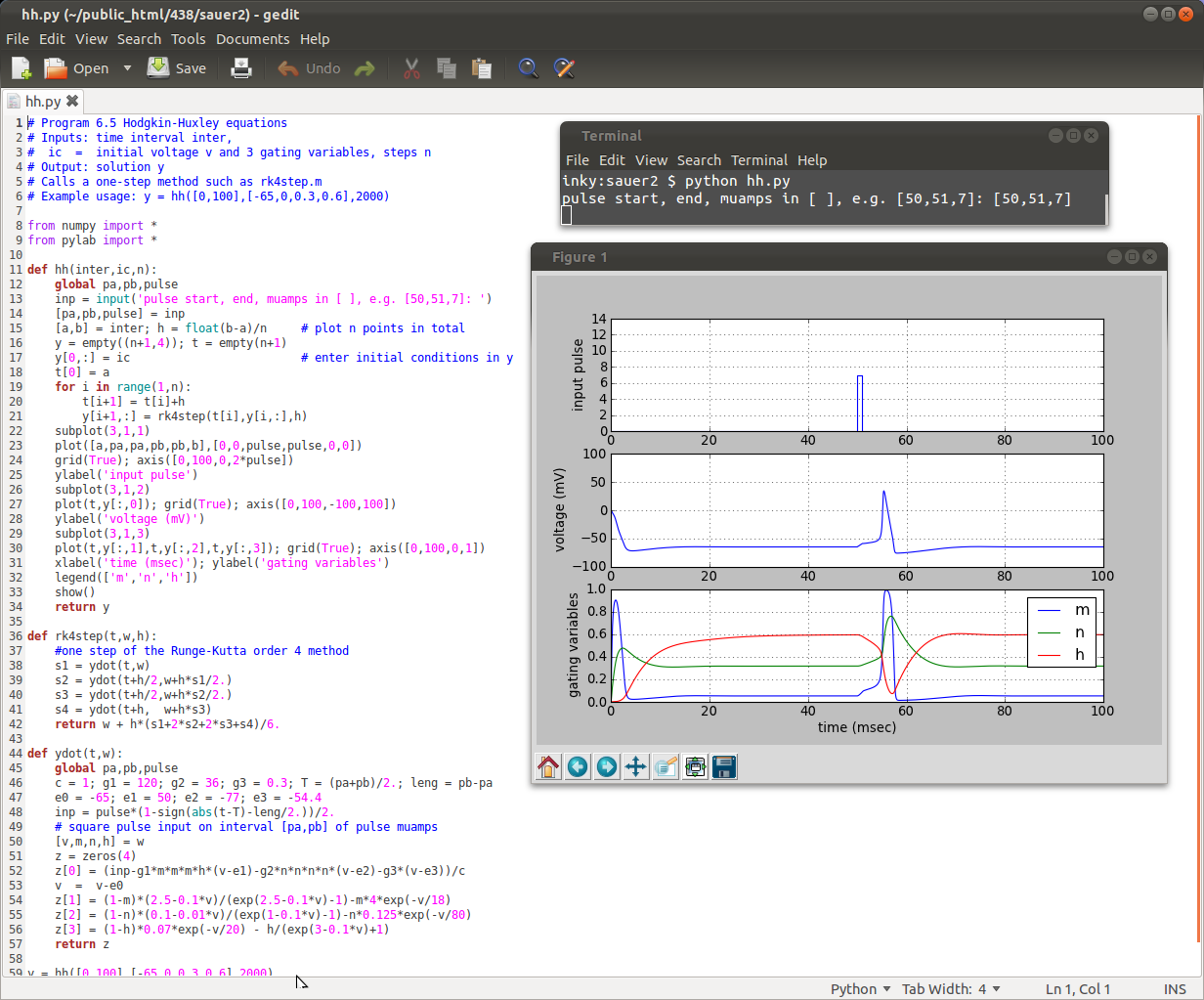Open gedit Edit menu

click(x=52, y=39)
